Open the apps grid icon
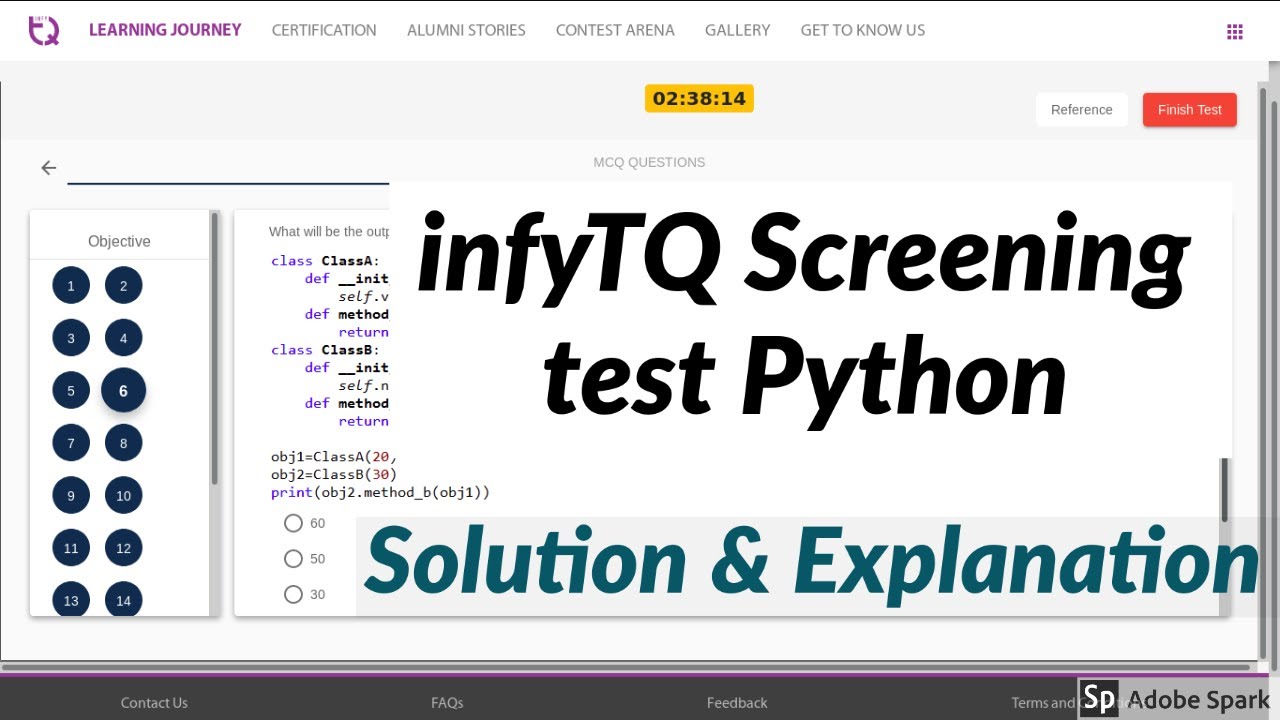Screen dimensions: 1280x720 click(x=1234, y=31)
